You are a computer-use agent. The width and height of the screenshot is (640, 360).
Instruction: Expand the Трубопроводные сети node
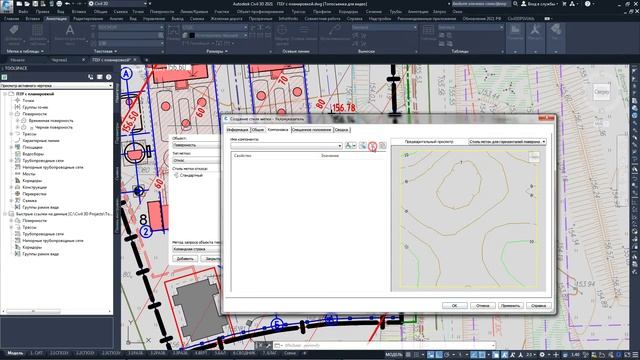click(11, 160)
